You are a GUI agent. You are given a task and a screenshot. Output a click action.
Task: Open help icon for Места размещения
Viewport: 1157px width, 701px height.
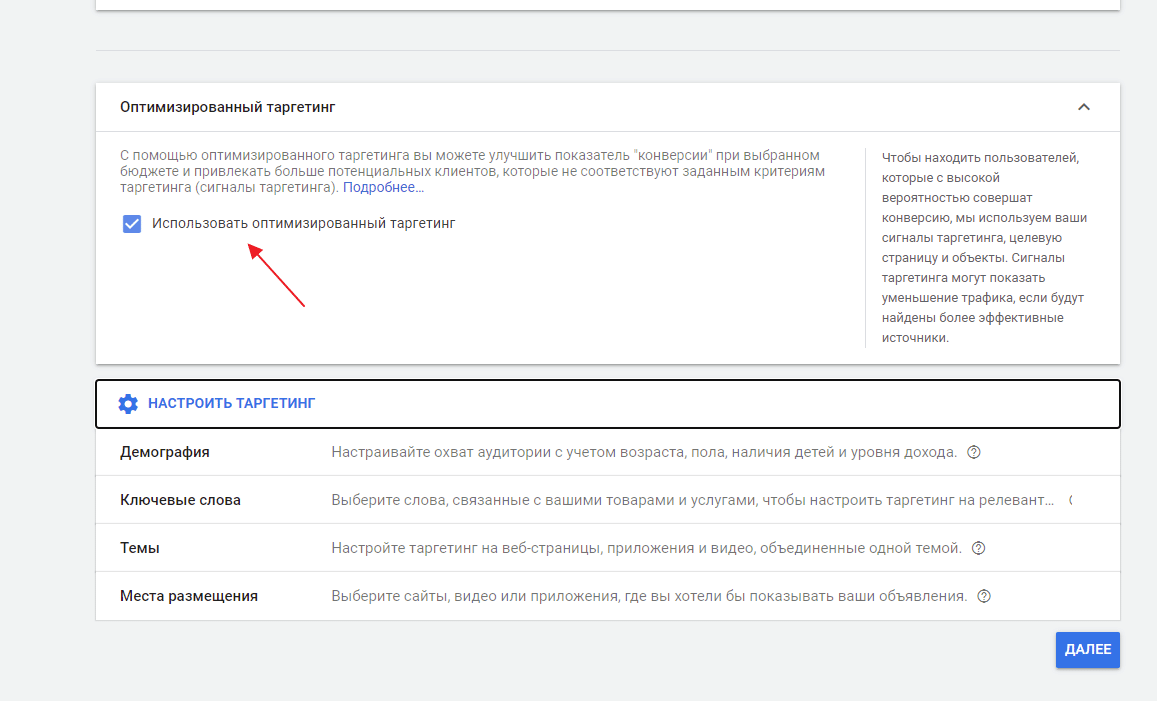984,596
